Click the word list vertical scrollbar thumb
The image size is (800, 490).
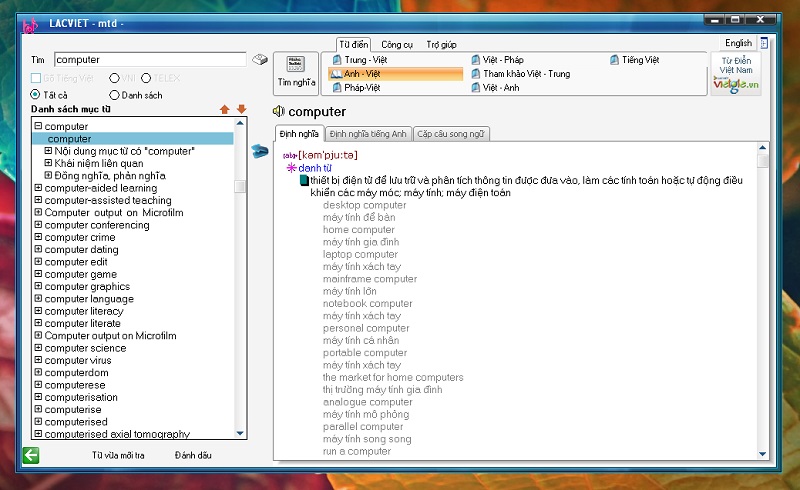pyautogui.click(x=240, y=186)
